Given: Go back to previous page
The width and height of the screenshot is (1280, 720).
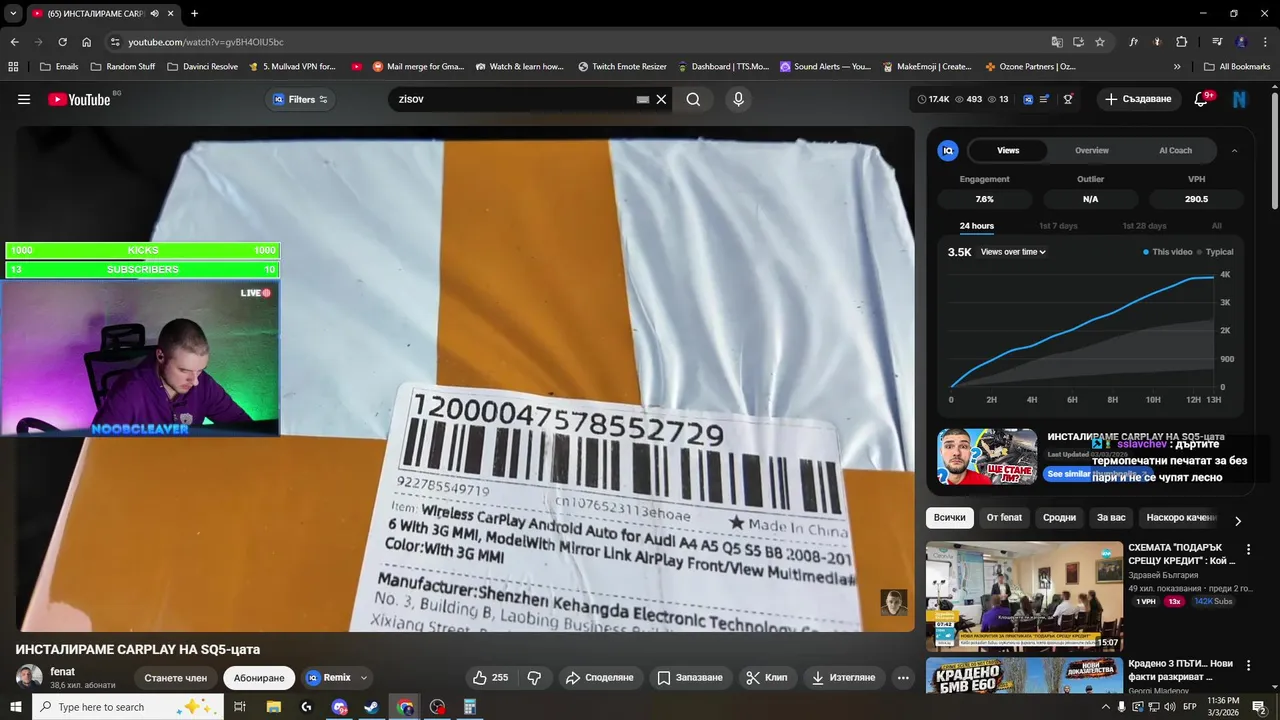Looking at the screenshot, I should tap(14, 42).
